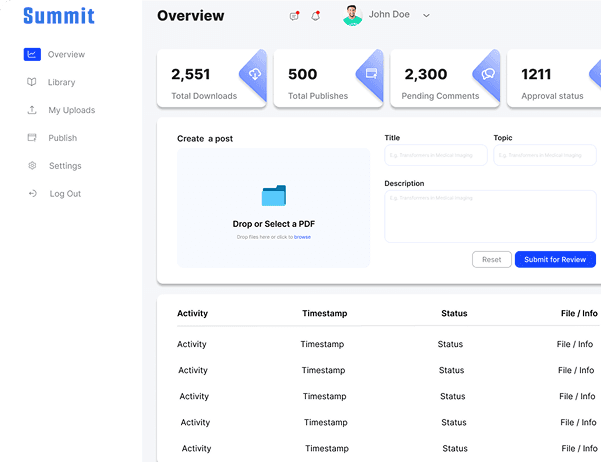Focus the Topic input field
The width and height of the screenshot is (601, 462).
[544, 155]
